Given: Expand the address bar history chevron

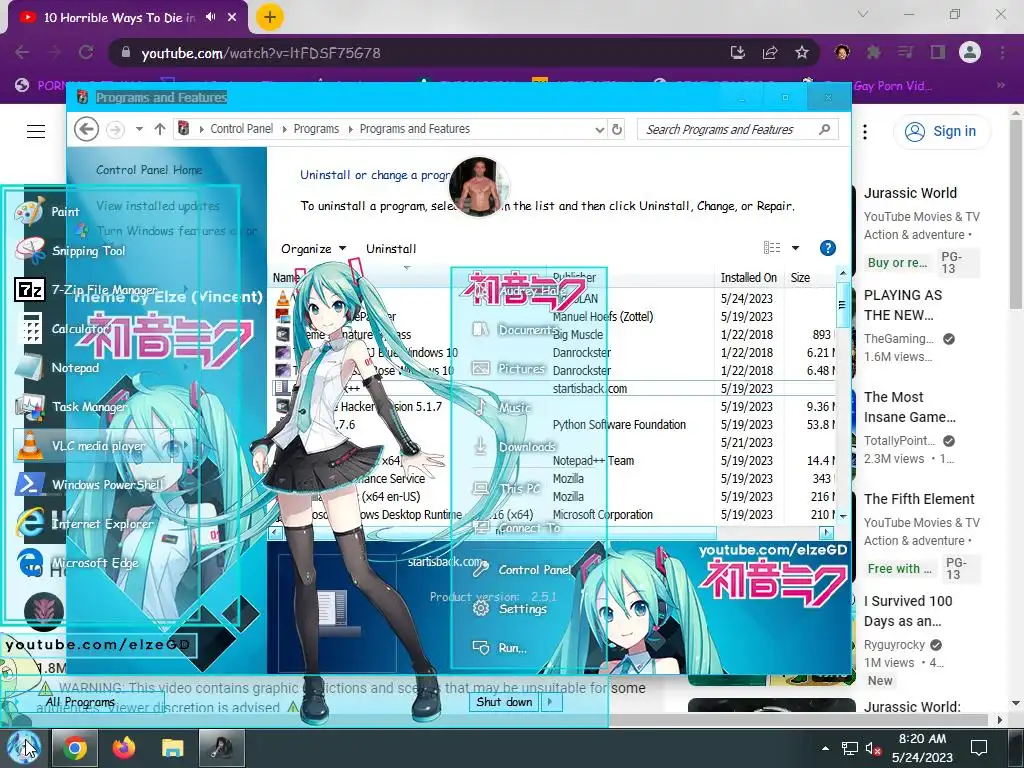Looking at the screenshot, I should (x=600, y=129).
